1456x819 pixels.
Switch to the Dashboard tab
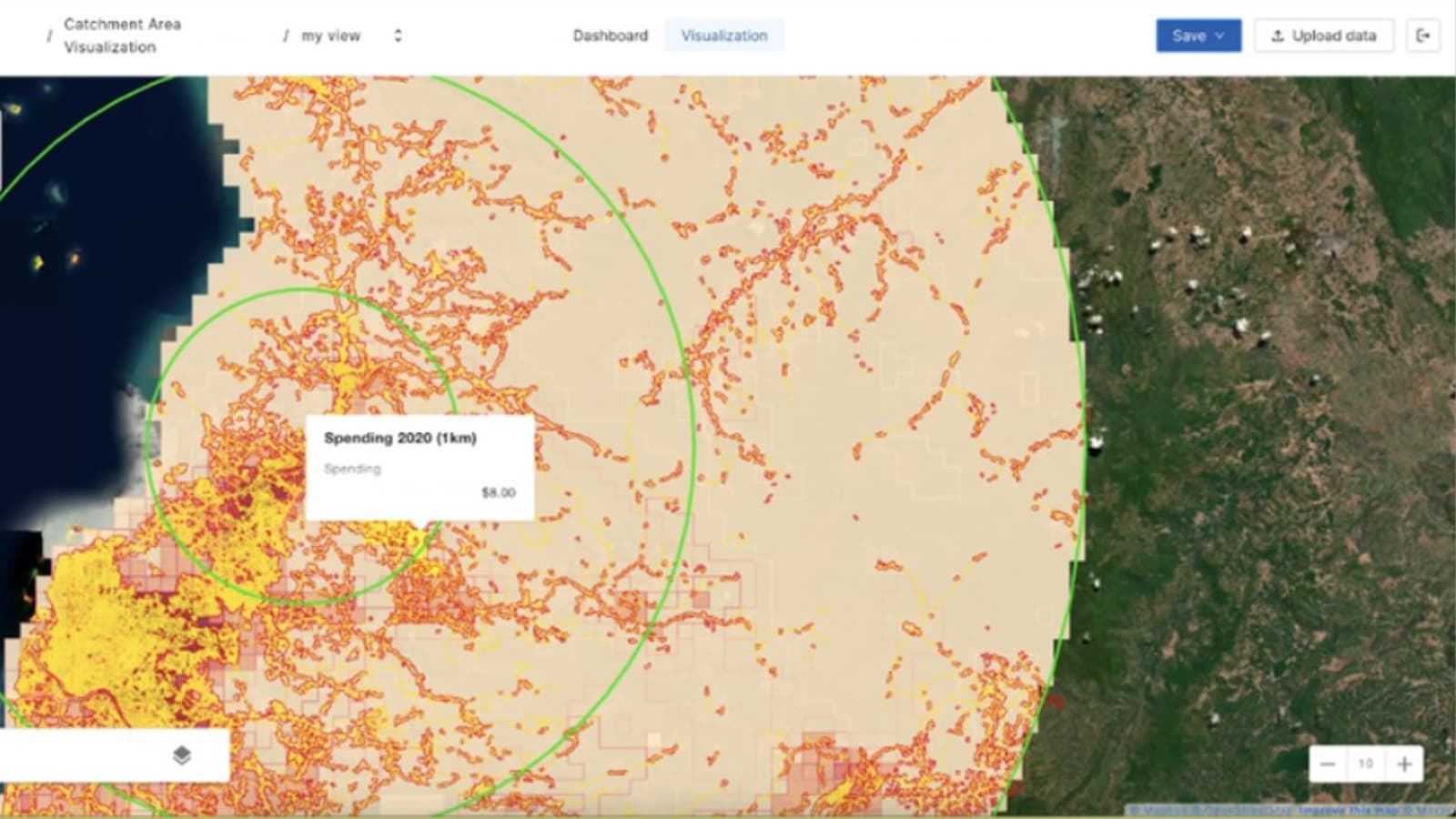pos(611,35)
